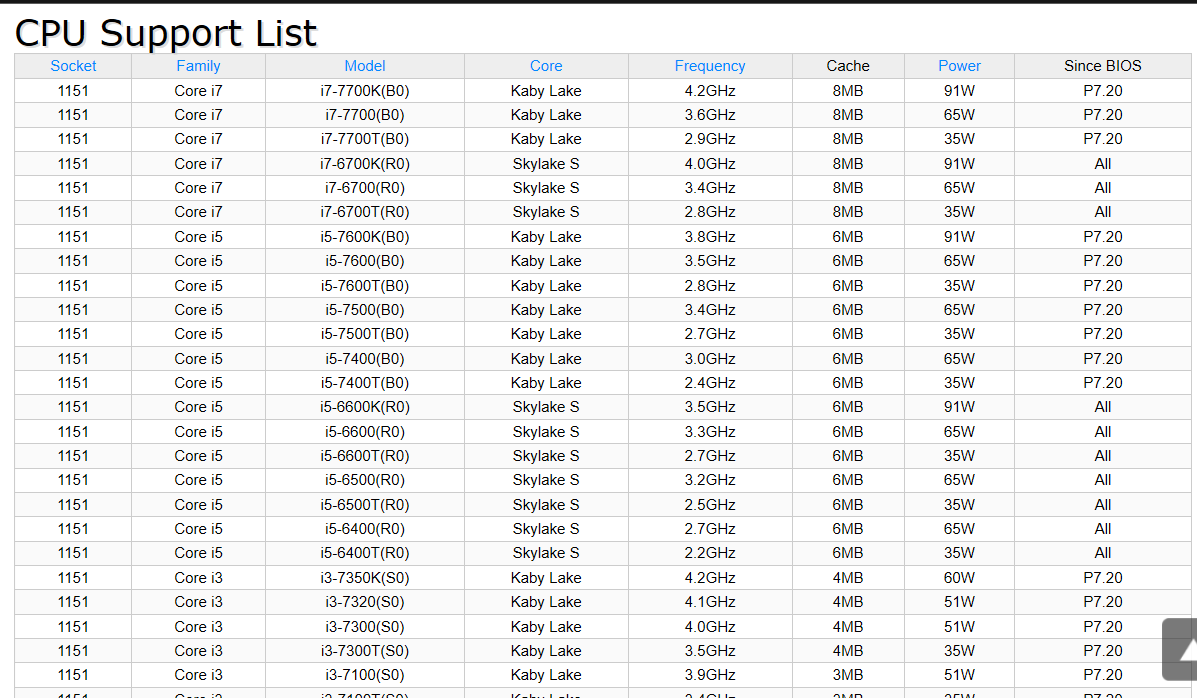The width and height of the screenshot is (1197, 698).
Task: Select the i3-7300(S0) model cell
Action: tap(365, 627)
